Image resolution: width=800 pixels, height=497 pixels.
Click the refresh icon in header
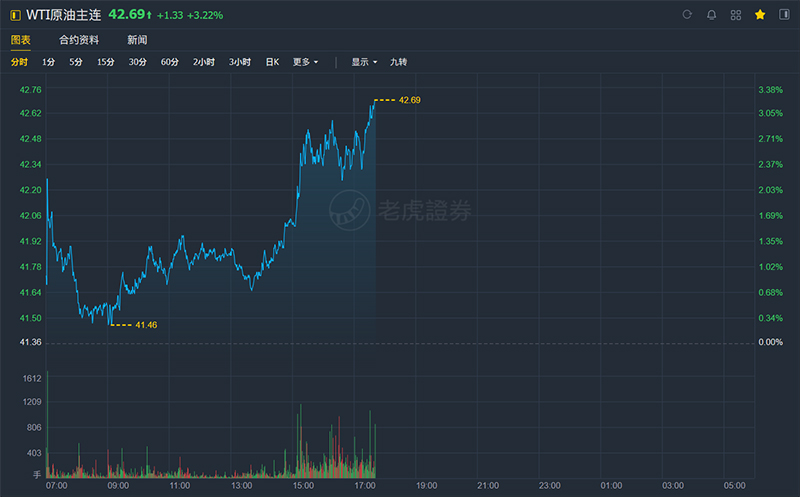coord(687,15)
